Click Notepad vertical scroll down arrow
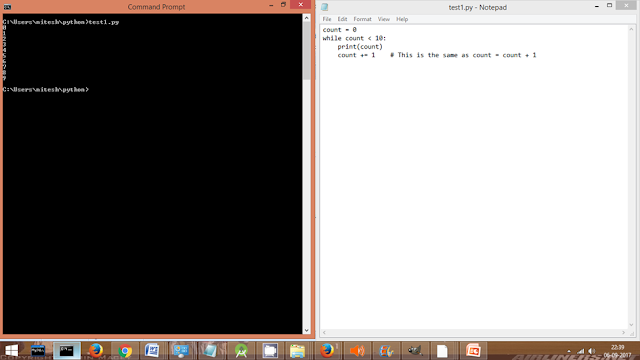 [631, 325]
